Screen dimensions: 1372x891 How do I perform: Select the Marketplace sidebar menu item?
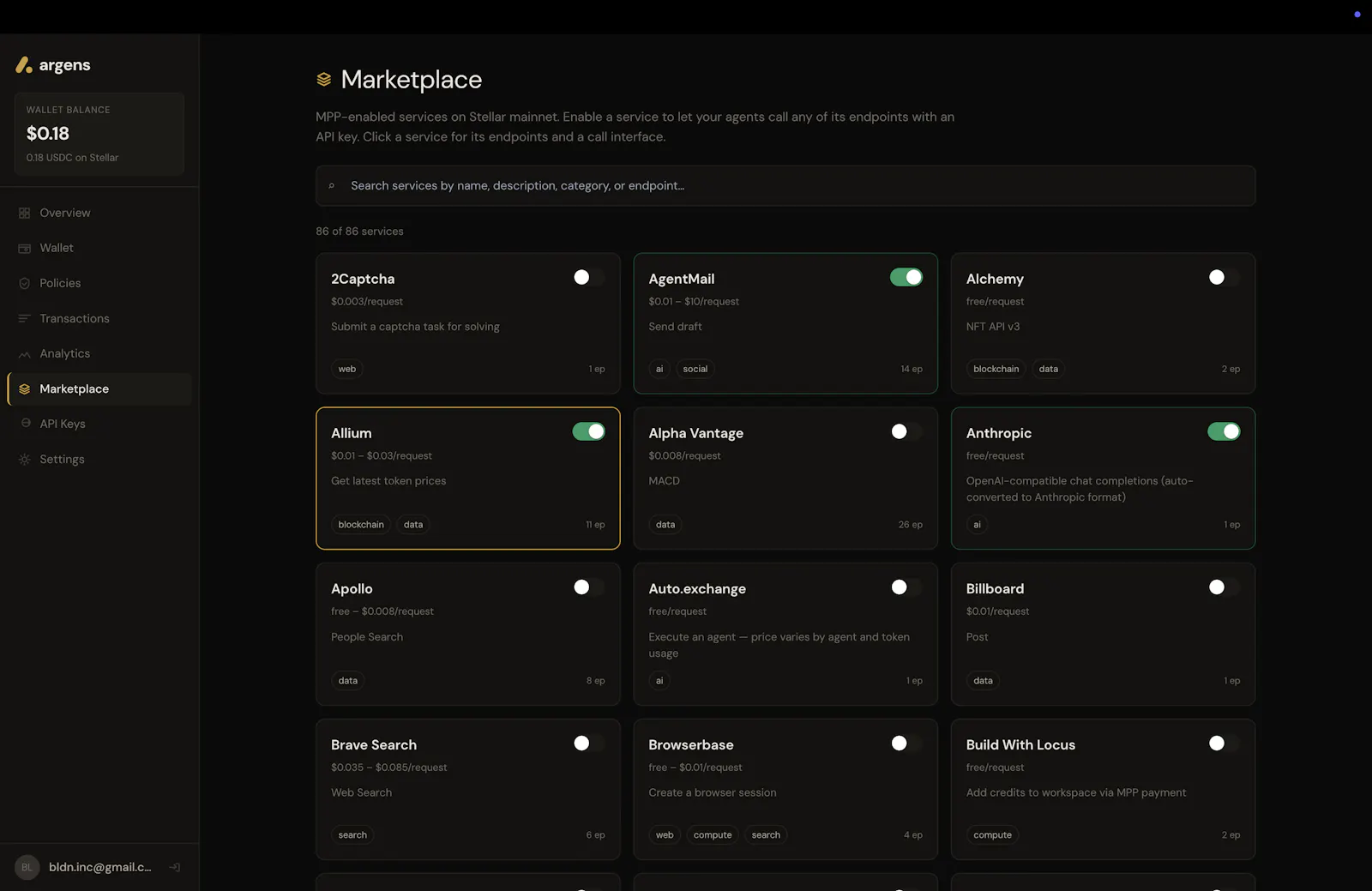(99, 388)
